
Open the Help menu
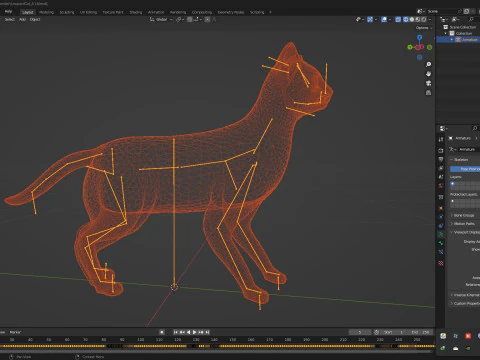pyautogui.click(x=8, y=11)
